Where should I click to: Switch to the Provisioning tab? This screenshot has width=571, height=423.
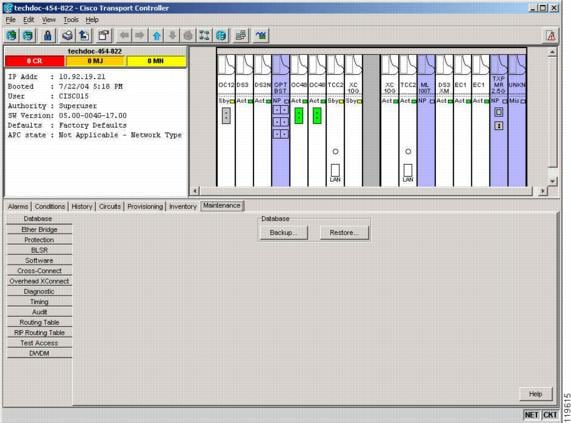click(x=145, y=206)
